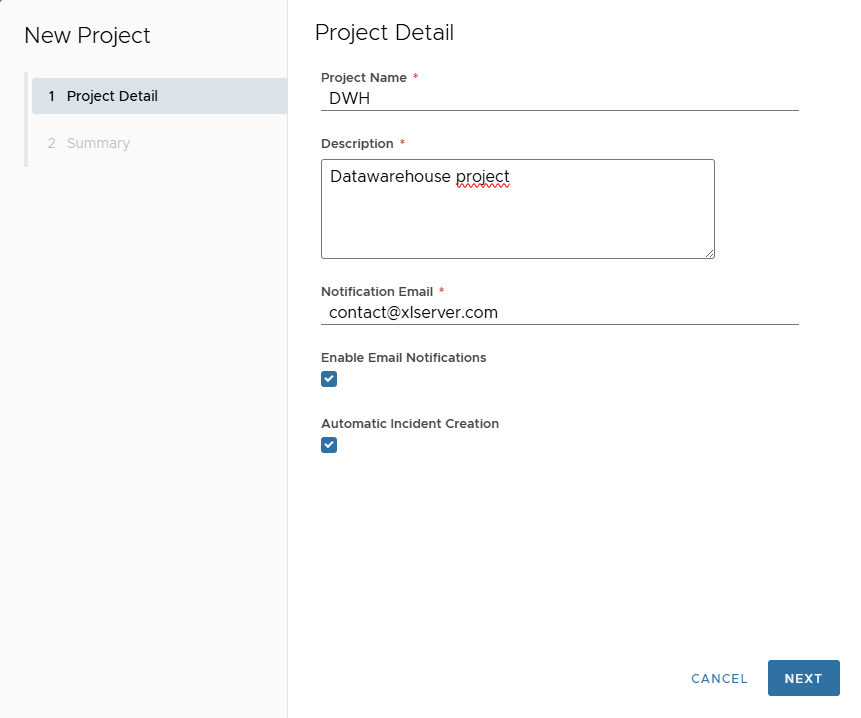Click the 'Description' field label
861x718 pixels.
pos(357,143)
